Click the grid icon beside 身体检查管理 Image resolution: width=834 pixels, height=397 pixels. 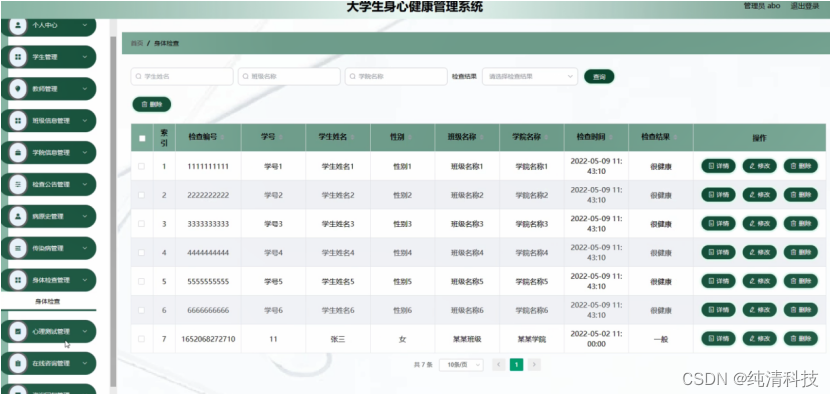point(18,280)
